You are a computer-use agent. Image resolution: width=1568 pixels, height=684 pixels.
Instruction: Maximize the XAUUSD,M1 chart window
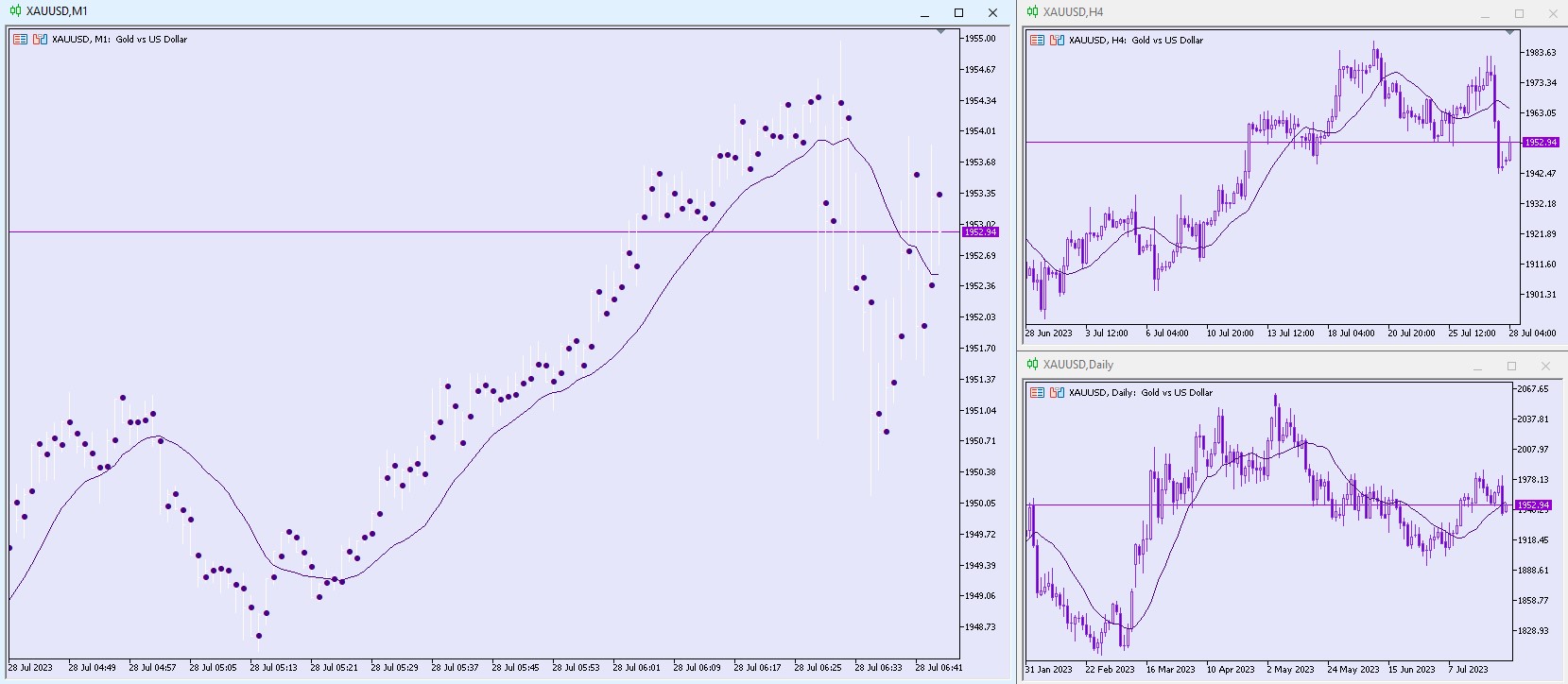tap(958, 12)
